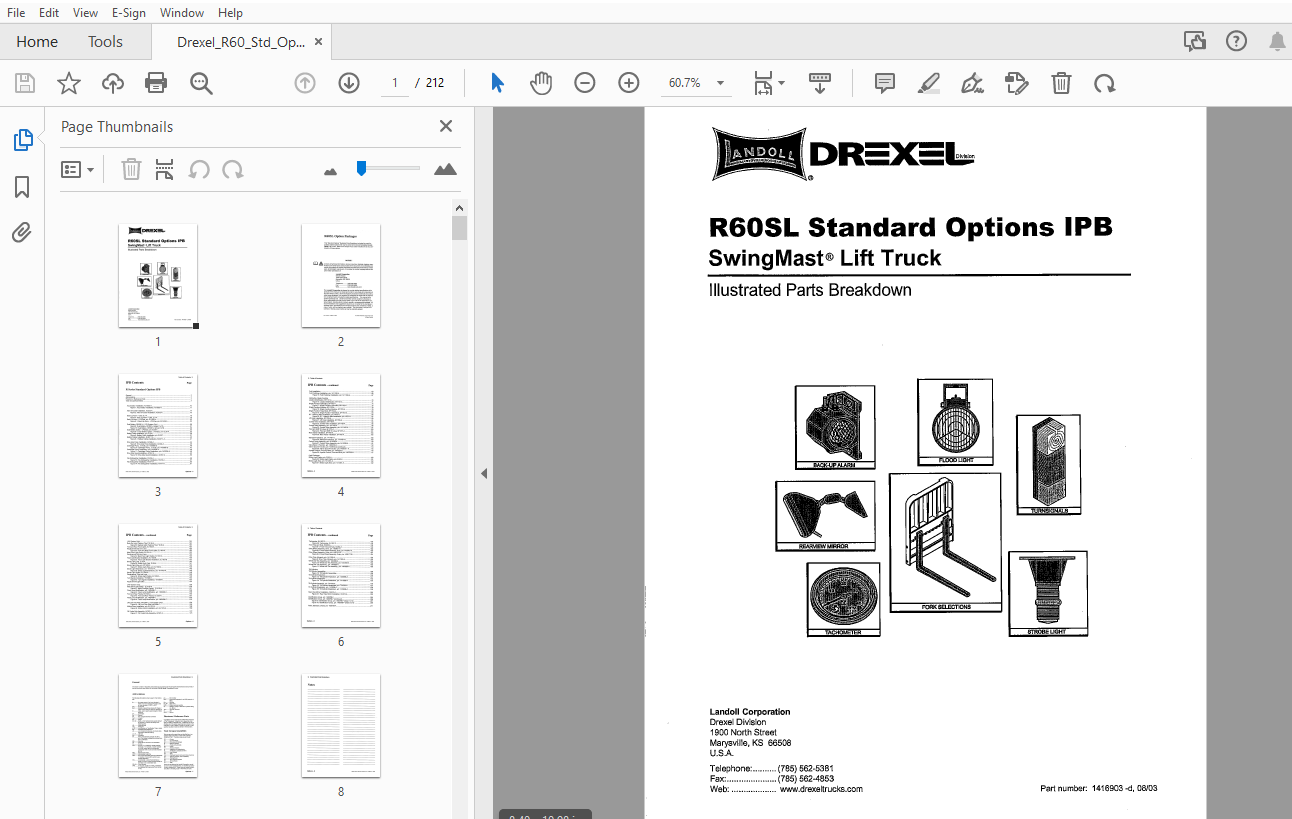Click the Save file icon
Screen dimensions: 1292x819
tap(24, 83)
